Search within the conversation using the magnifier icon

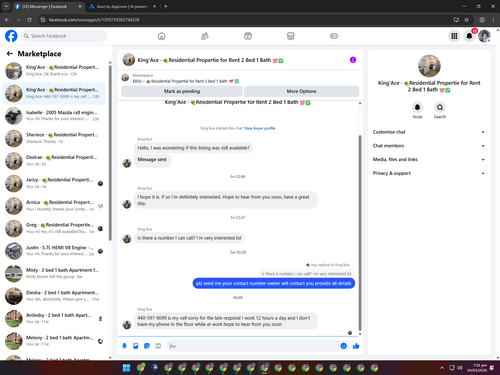[440, 107]
